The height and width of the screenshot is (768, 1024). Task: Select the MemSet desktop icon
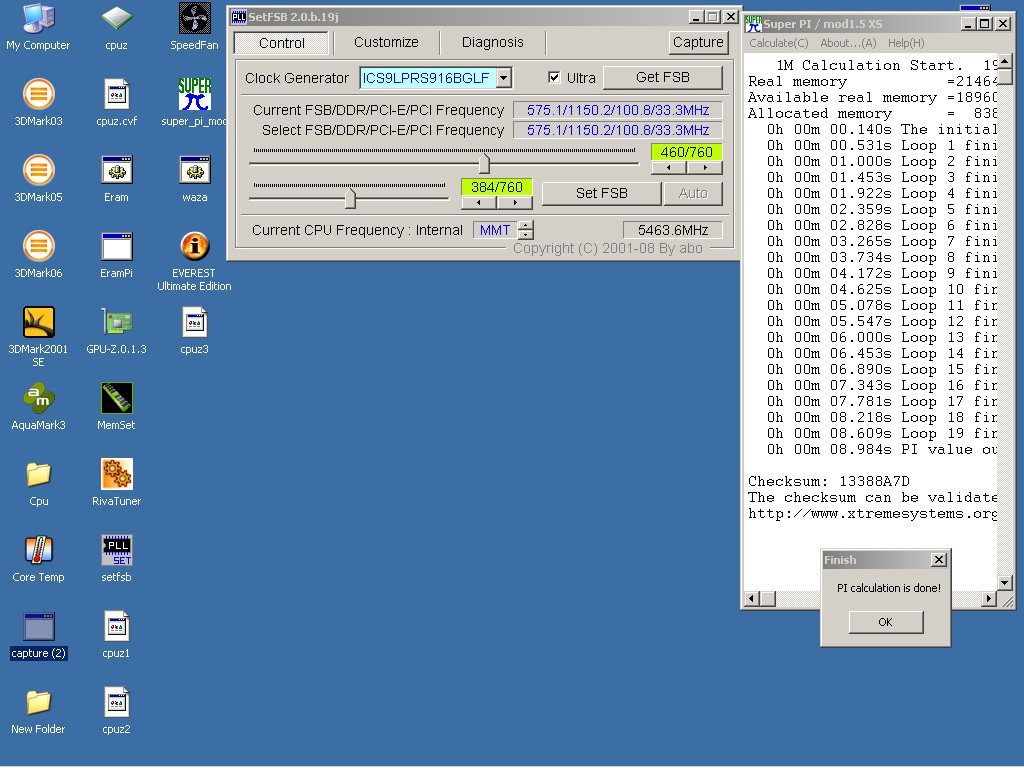tap(116, 407)
